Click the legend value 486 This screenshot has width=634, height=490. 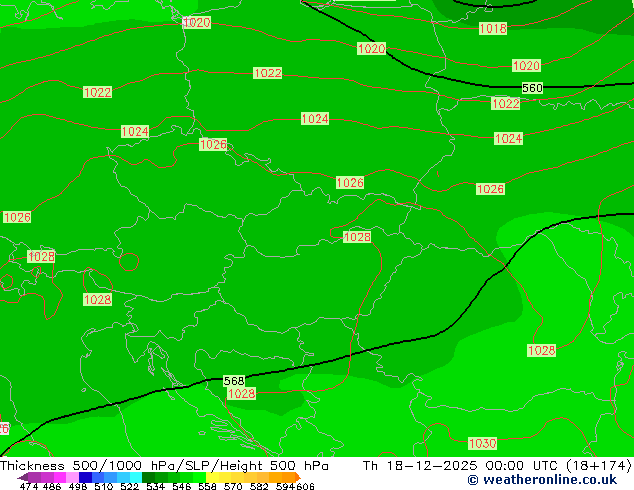[x=52, y=486]
